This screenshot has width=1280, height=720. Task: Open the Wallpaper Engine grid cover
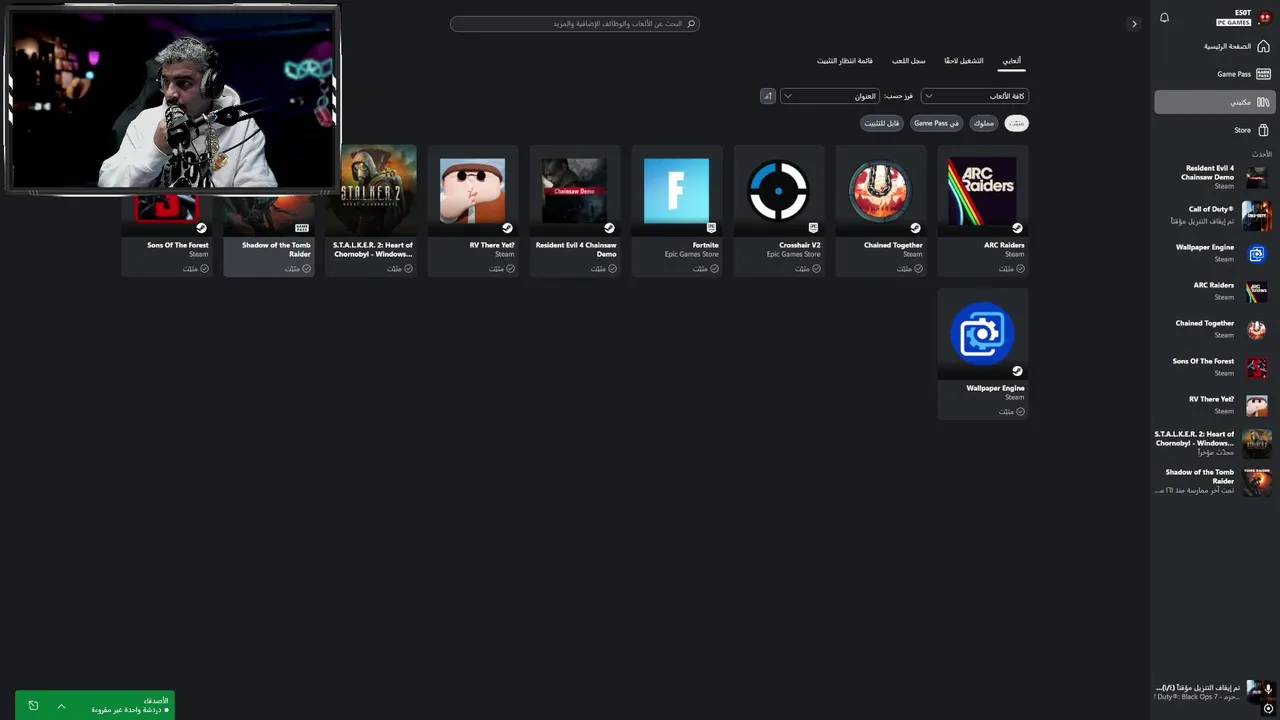click(x=982, y=333)
